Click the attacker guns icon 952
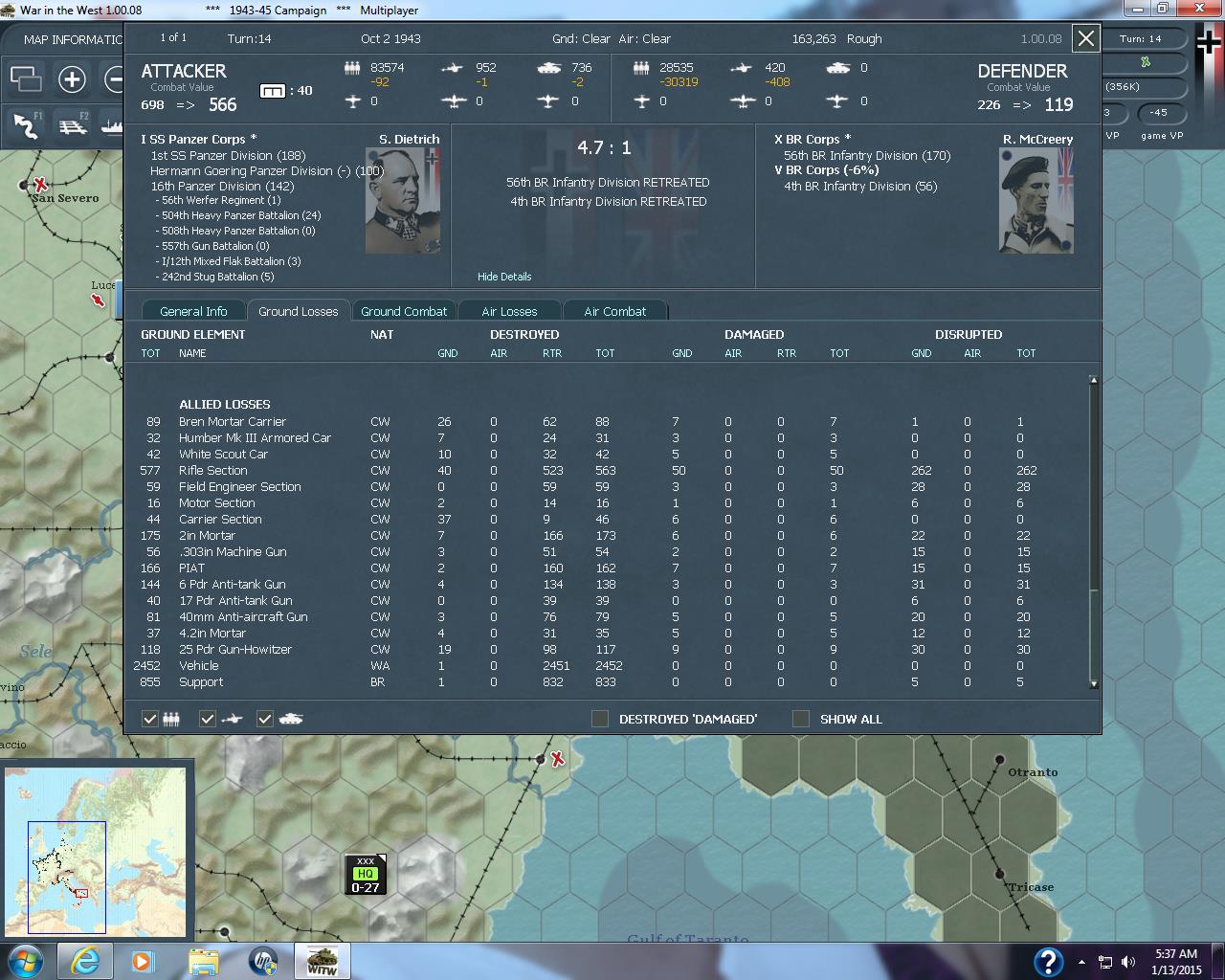This screenshot has height=980, width=1225. point(452,68)
